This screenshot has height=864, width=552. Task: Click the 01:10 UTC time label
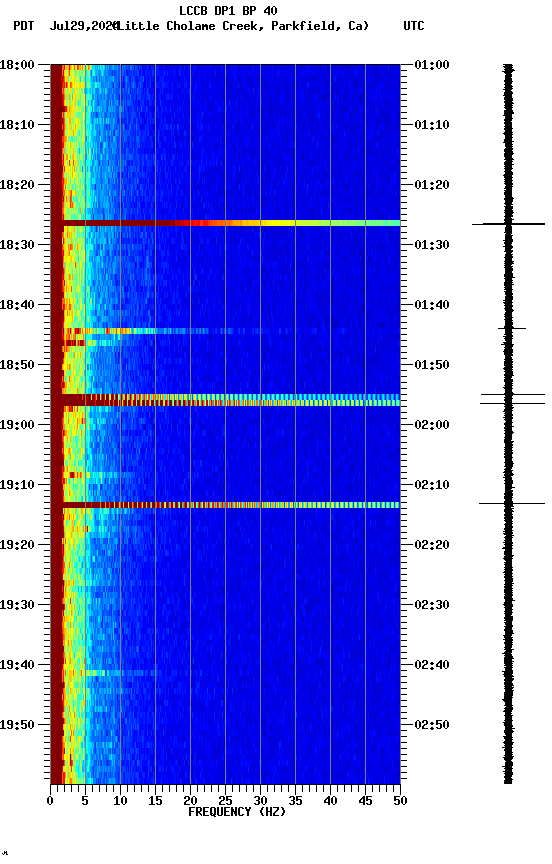click(x=432, y=125)
